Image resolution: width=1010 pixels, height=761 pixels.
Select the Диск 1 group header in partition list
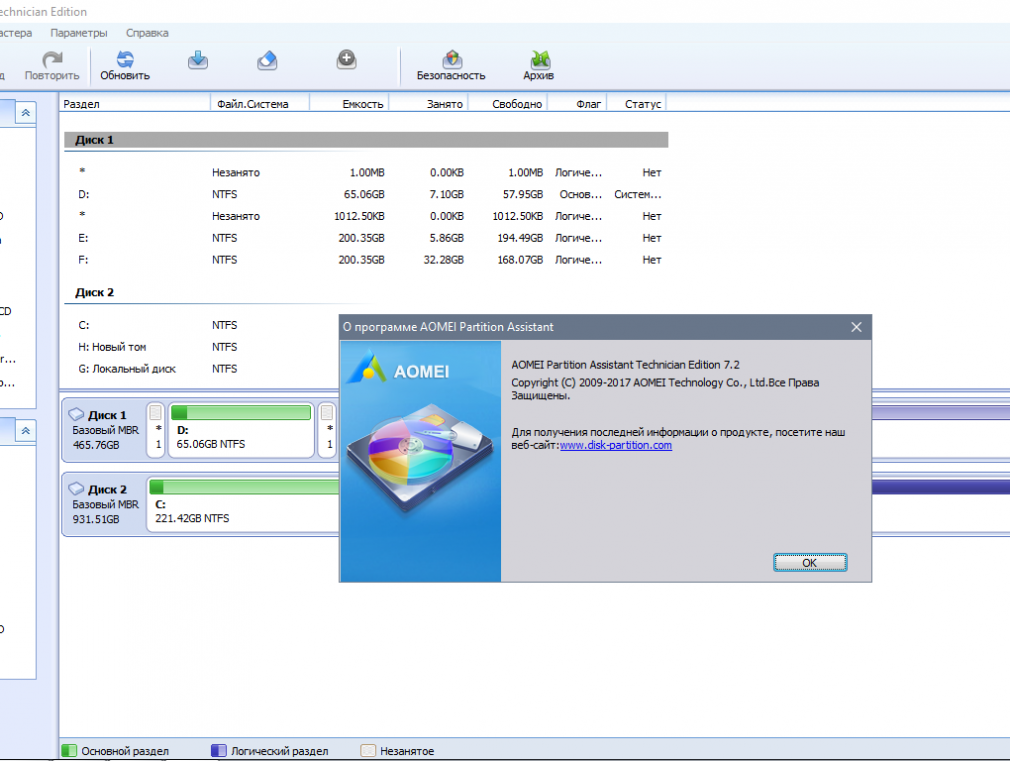pos(366,140)
